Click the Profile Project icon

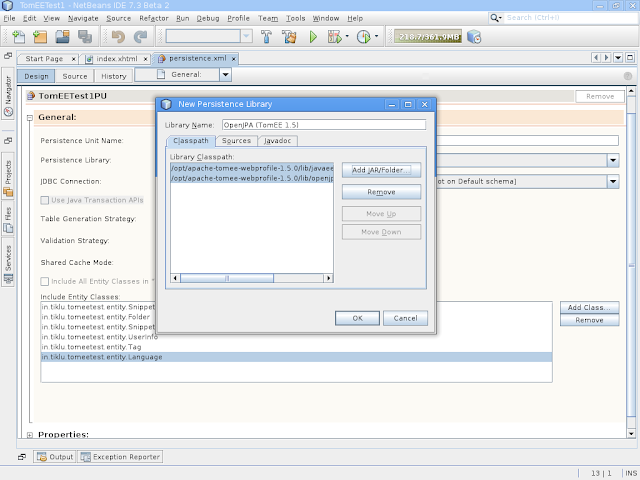pyautogui.click(x=363, y=37)
